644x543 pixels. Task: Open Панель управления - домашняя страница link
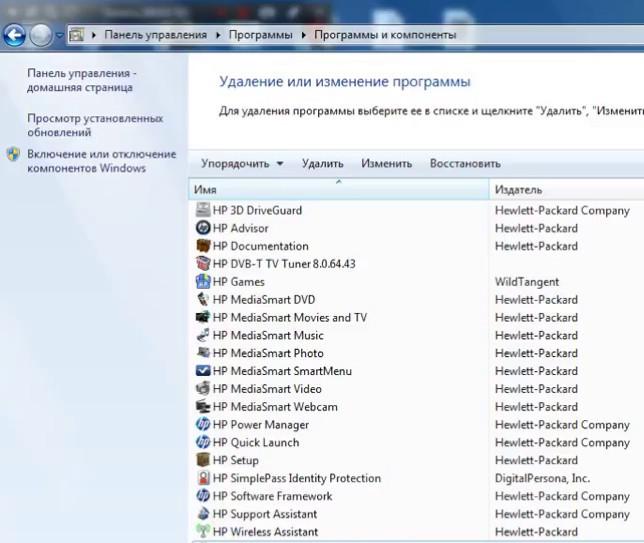(x=81, y=80)
